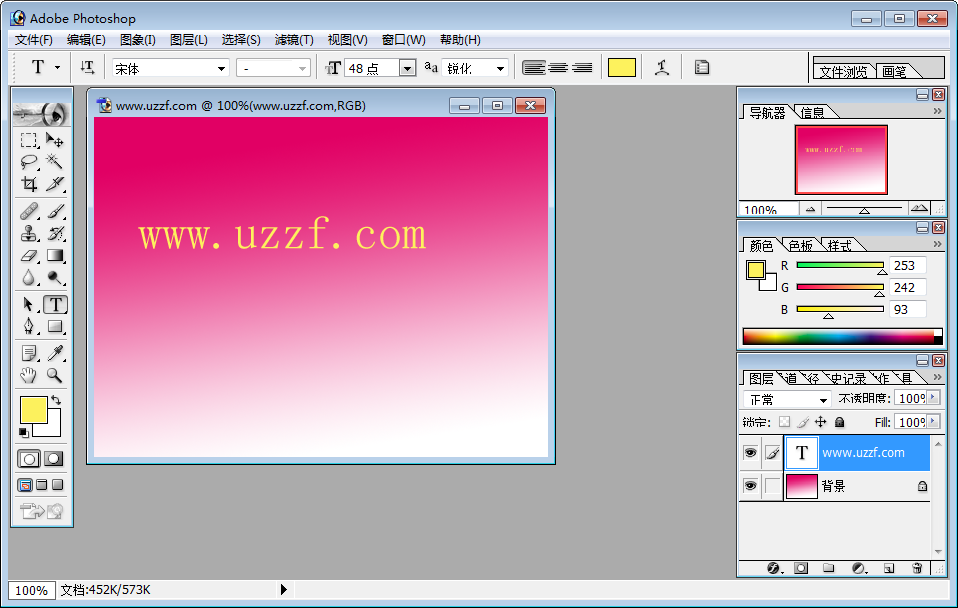This screenshot has width=958, height=608.
Task: Open the blending mode 正常 dropdown
Action: click(823, 400)
